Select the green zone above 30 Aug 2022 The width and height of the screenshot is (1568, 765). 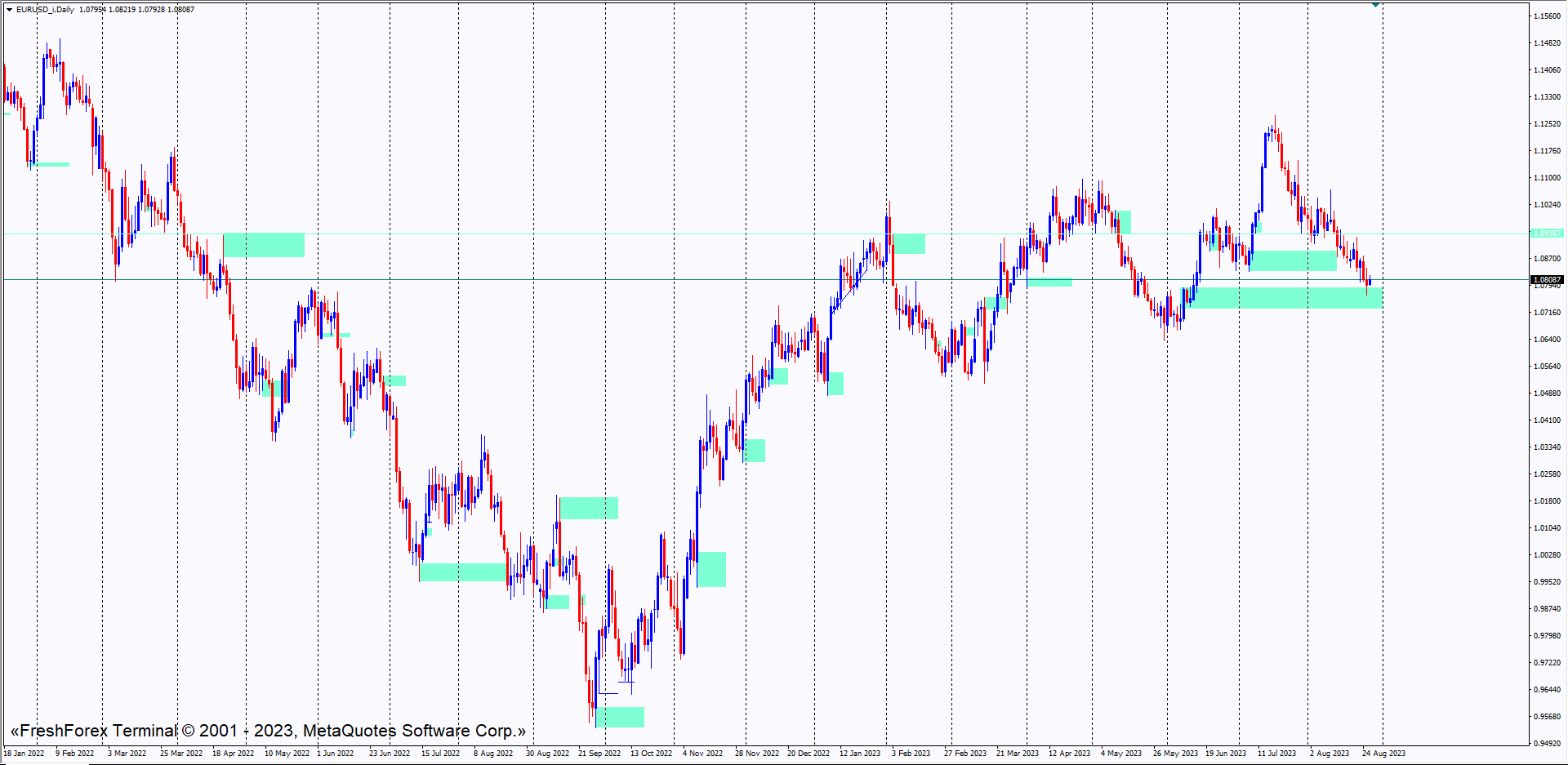pyautogui.click(x=589, y=508)
